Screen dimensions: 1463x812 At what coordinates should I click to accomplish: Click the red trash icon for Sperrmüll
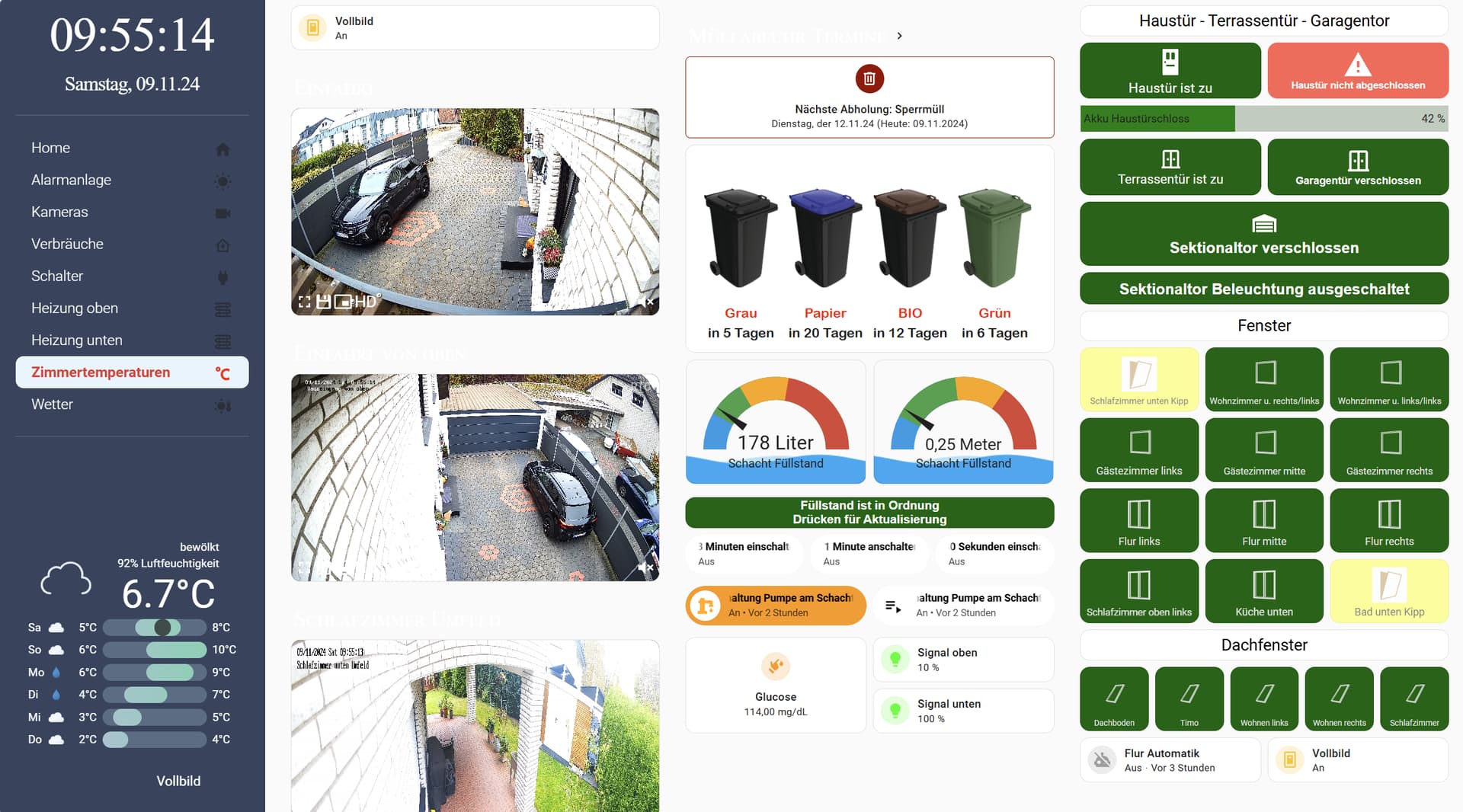coord(869,78)
